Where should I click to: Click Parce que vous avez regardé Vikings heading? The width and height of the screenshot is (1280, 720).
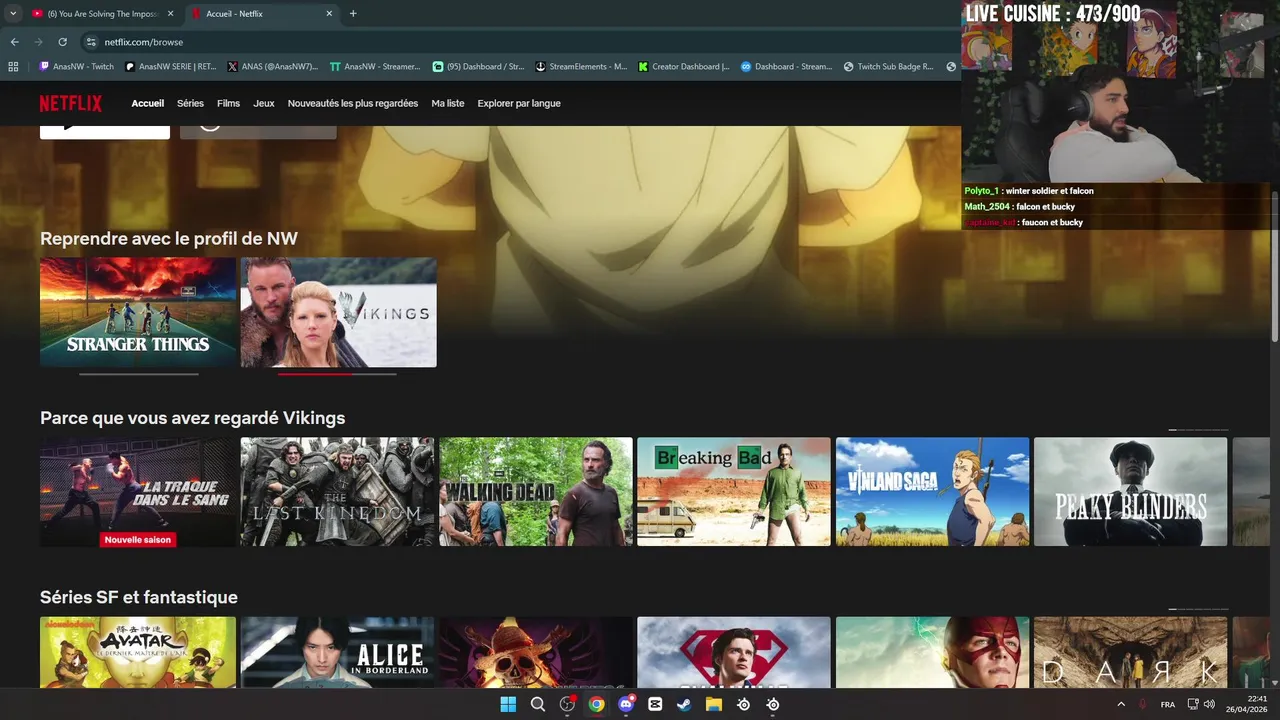point(192,418)
